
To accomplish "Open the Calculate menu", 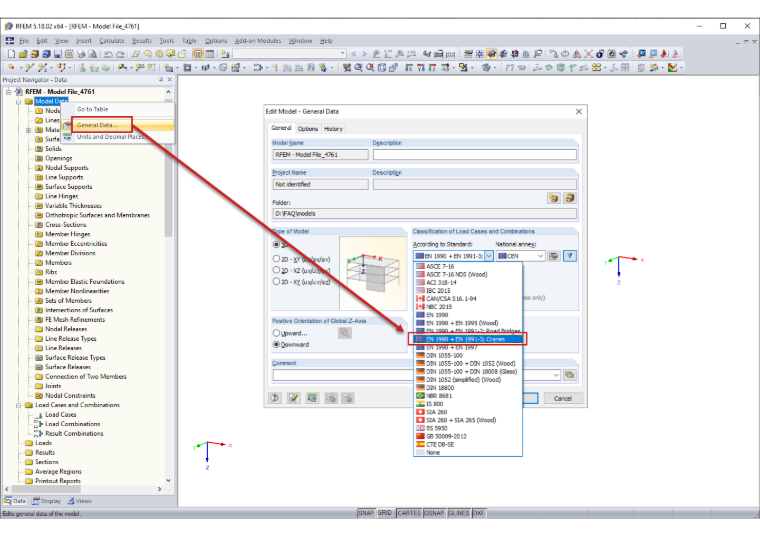I will [x=112, y=41].
